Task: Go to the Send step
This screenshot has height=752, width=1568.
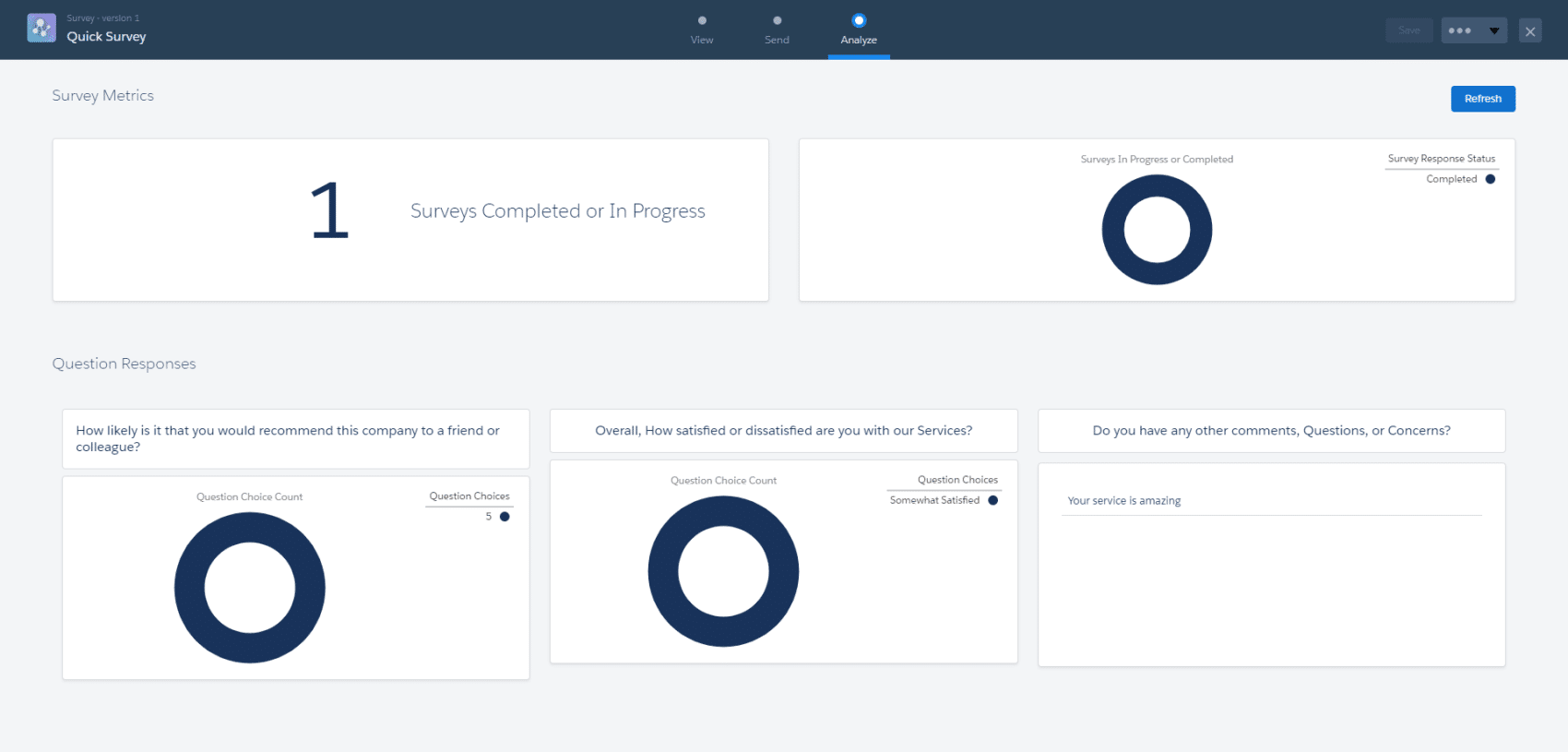Action: 777,30
